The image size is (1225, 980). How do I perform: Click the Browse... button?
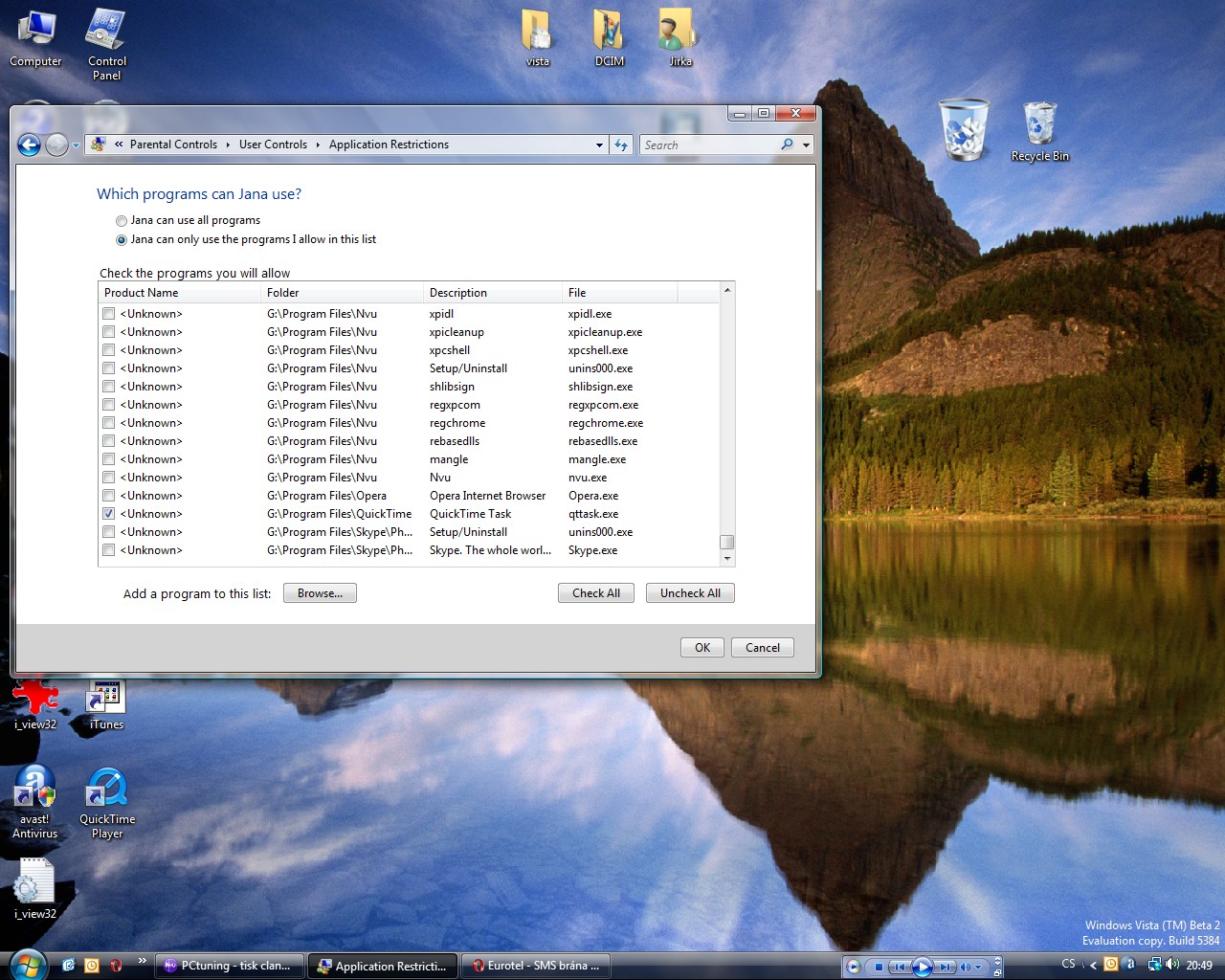click(x=320, y=593)
